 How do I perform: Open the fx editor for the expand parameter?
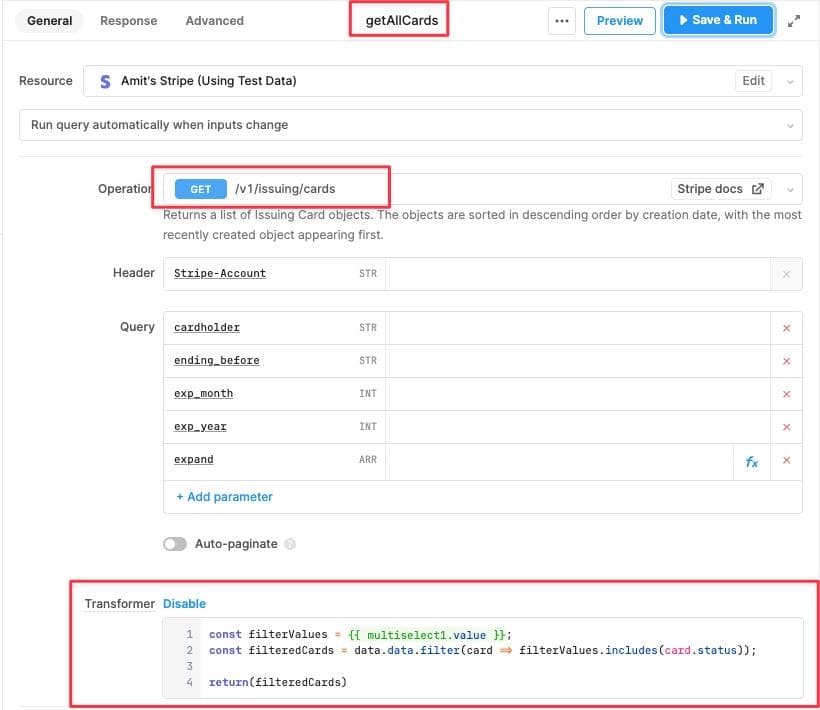point(751,459)
